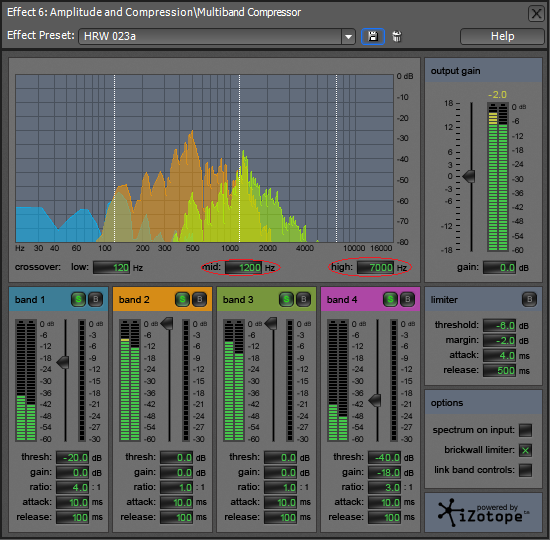Image resolution: width=550 pixels, height=540 pixels.
Task: Click the low crossover marker in spectrum
Action: coord(114,158)
